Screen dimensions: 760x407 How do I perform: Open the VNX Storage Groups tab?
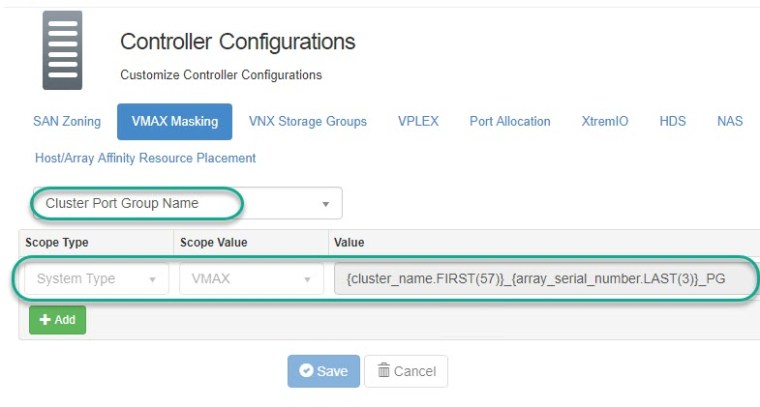click(x=307, y=122)
